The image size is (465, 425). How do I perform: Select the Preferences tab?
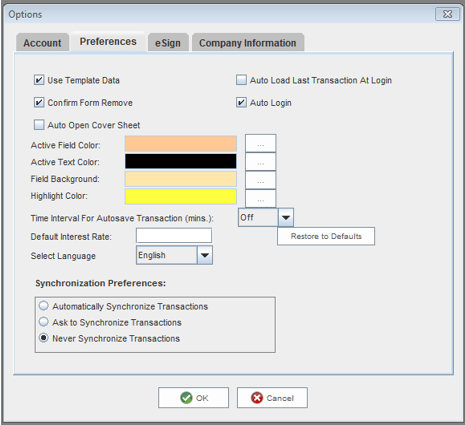coord(108,42)
